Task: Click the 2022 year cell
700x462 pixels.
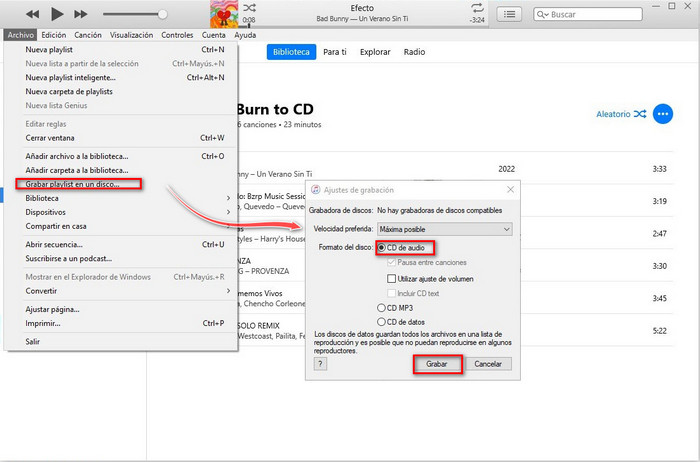Action: 506,169
